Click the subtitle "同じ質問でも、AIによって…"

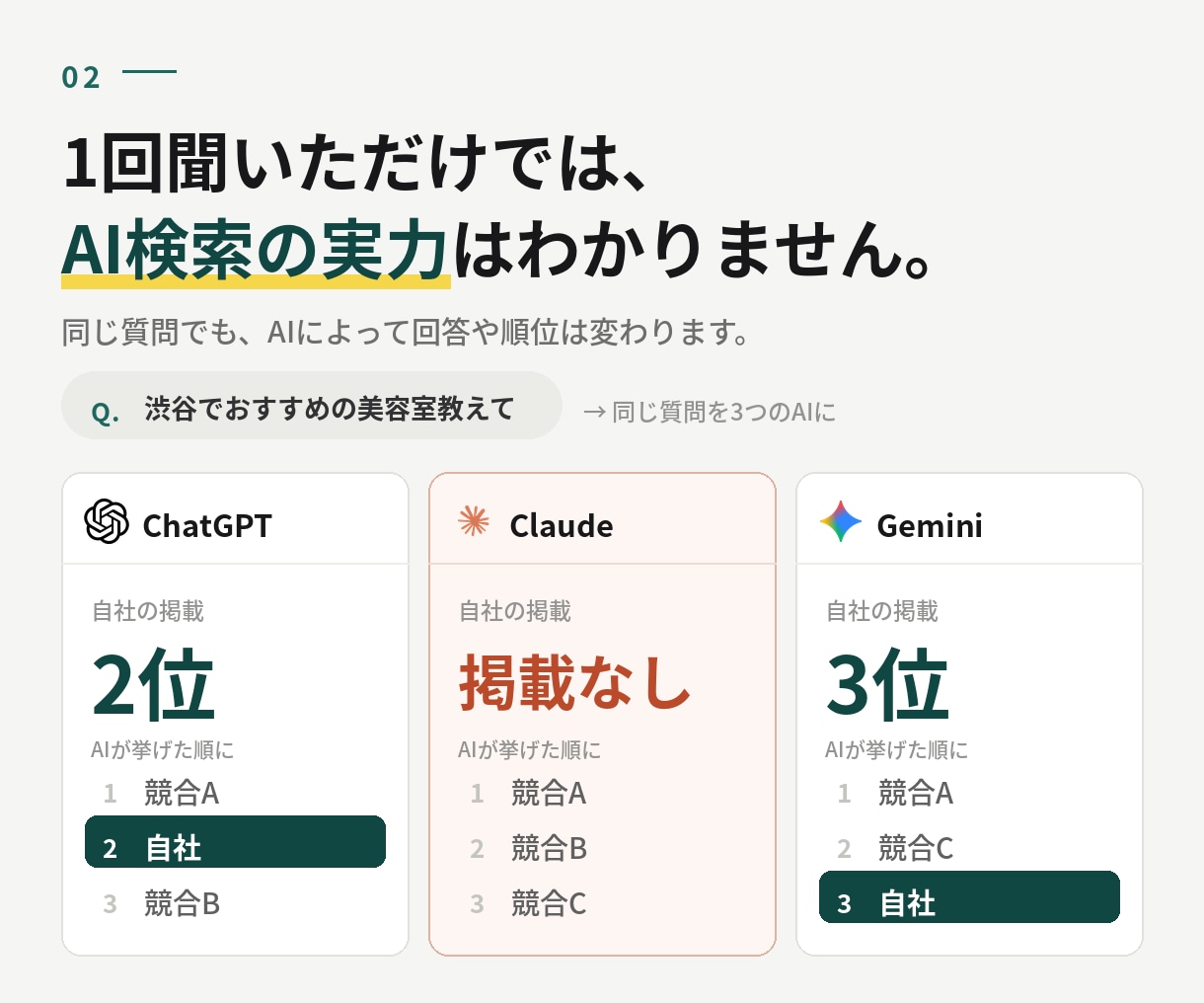[x=406, y=333]
